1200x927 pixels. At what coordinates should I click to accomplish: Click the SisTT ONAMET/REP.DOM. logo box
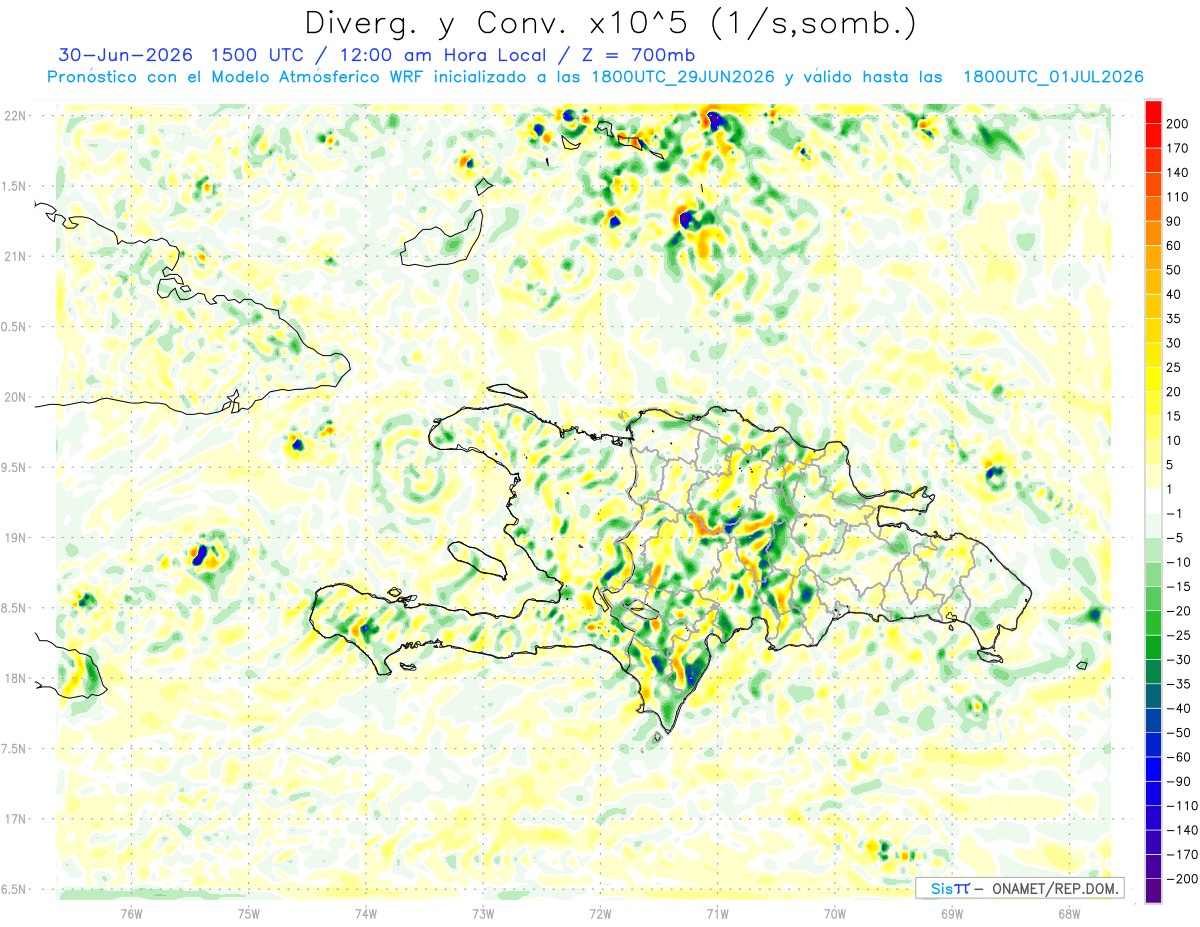click(x=1019, y=888)
